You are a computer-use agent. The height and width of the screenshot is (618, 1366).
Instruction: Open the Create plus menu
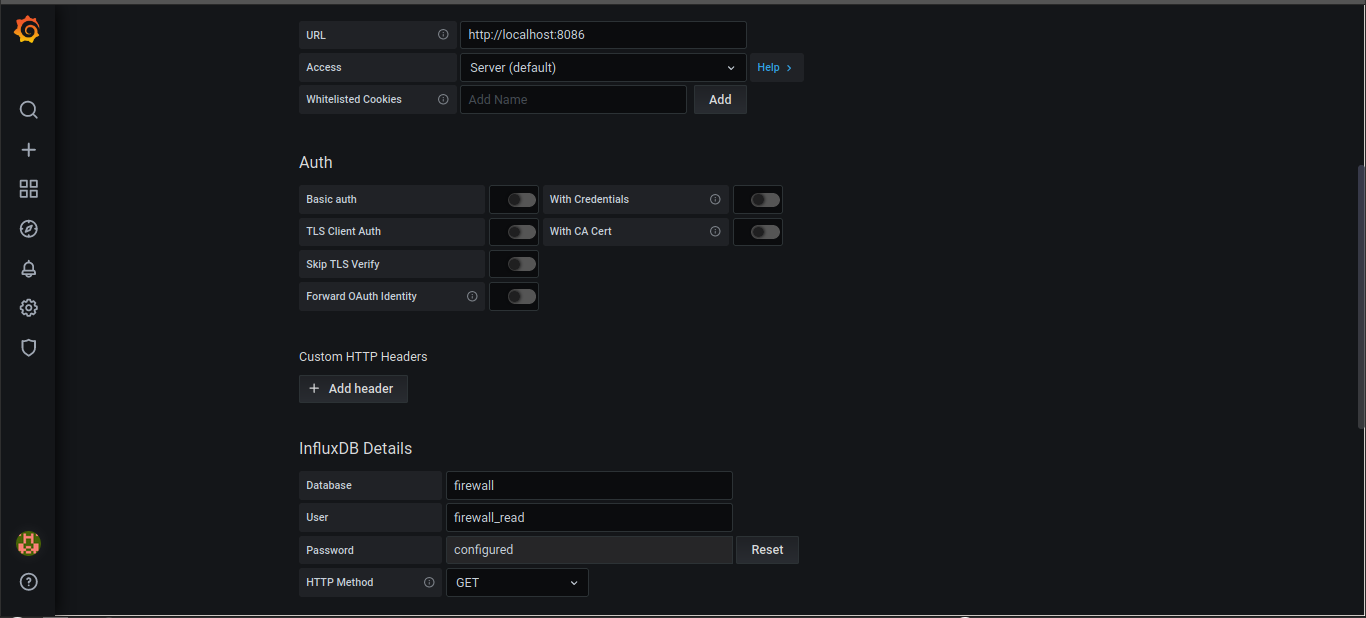[29, 150]
